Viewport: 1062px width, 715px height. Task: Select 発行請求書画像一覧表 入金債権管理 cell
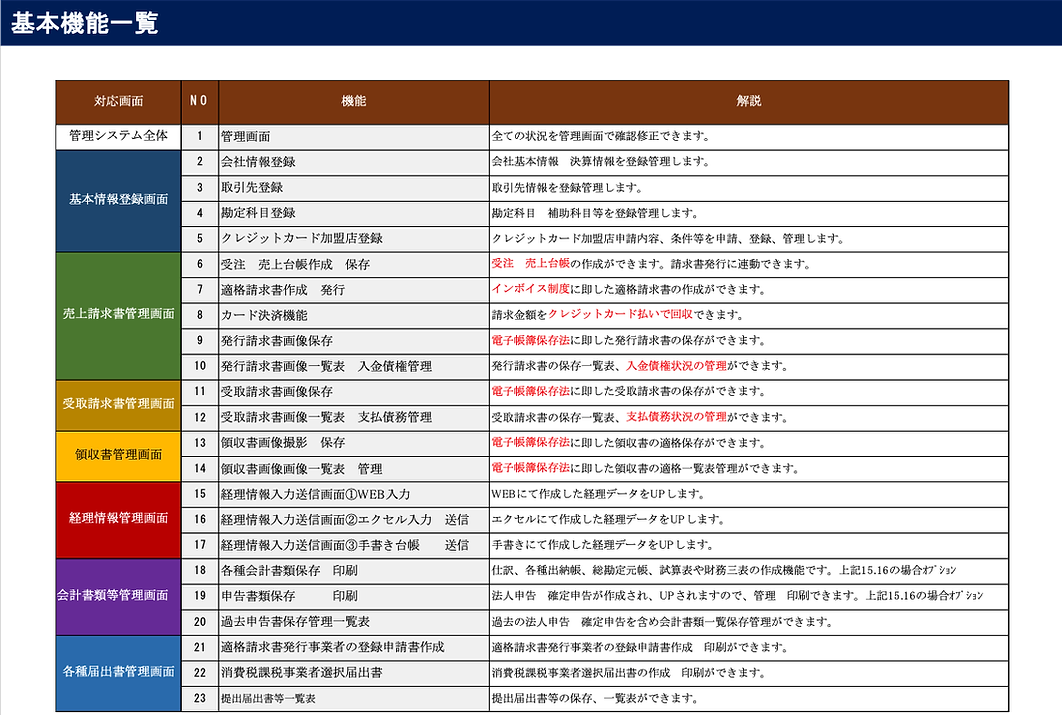pyautogui.click(x=354, y=367)
